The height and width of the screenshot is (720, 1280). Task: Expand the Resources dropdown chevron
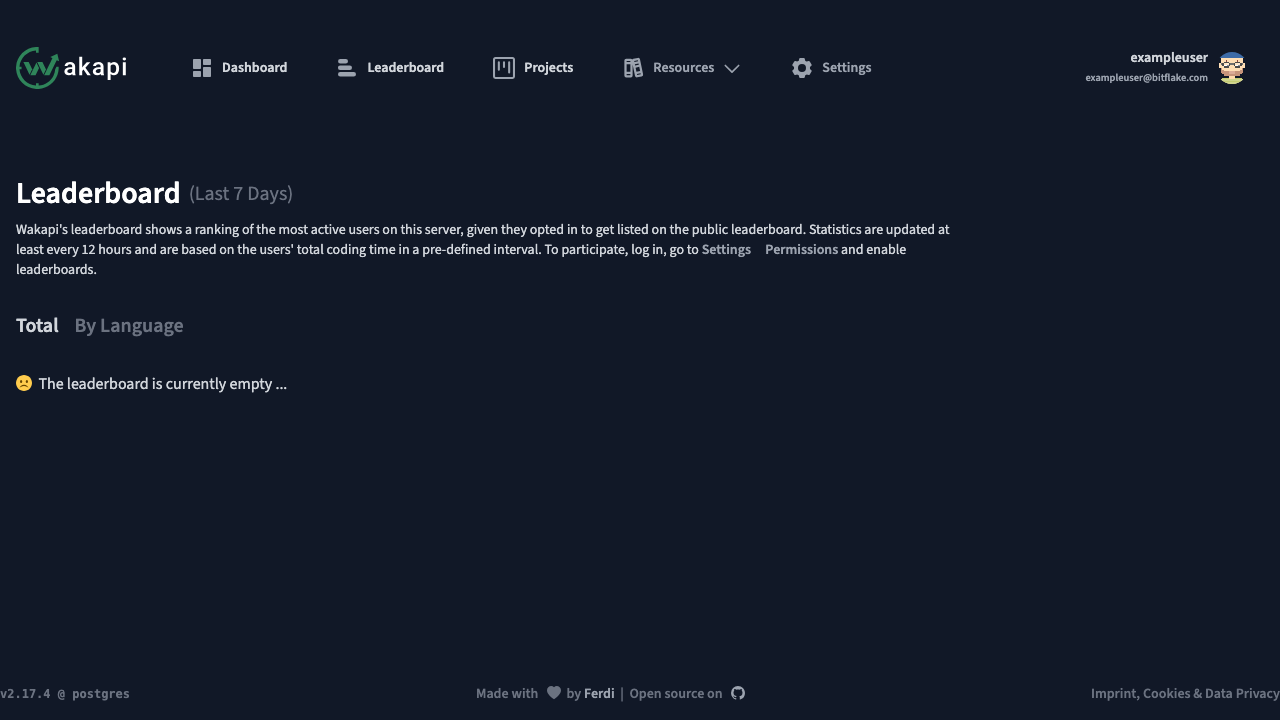(732, 68)
